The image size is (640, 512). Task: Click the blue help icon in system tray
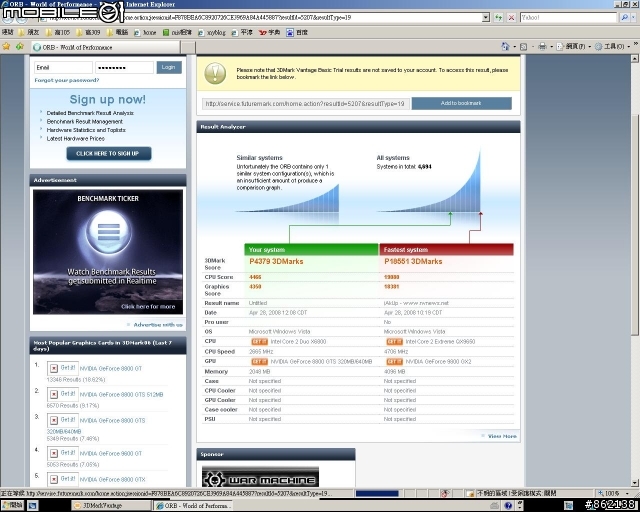point(508,505)
